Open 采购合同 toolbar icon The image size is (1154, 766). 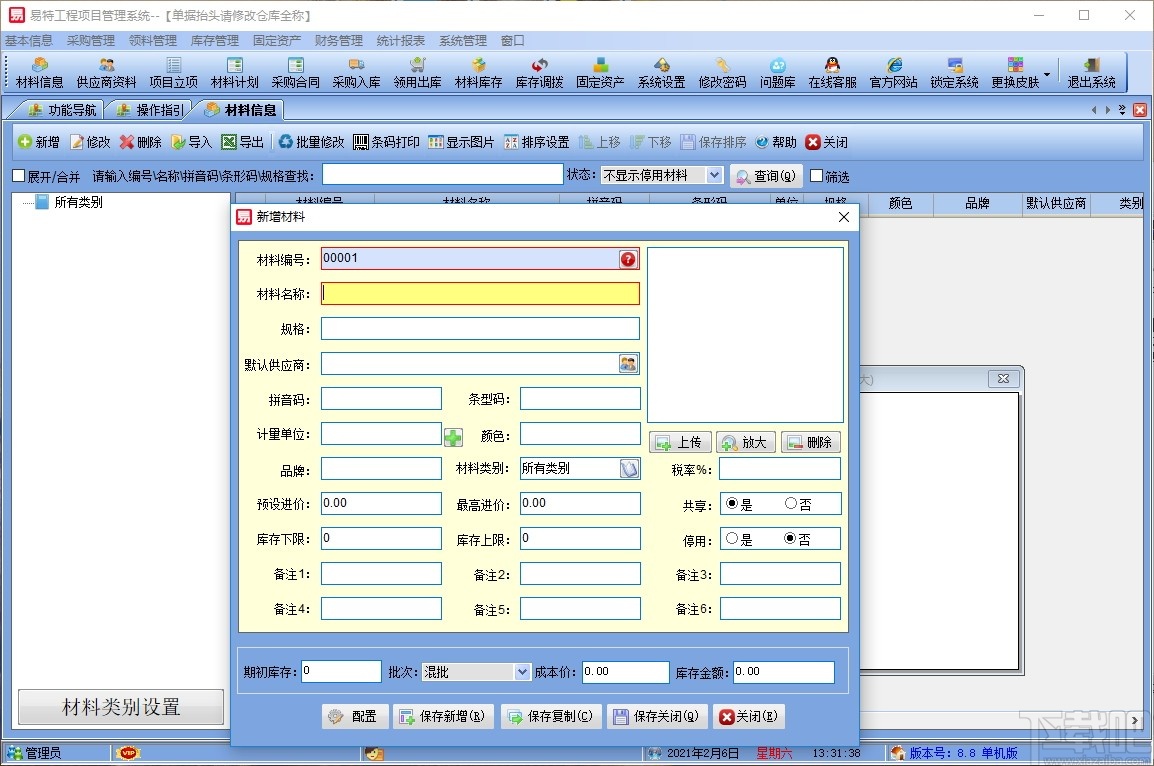(x=296, y=73)
